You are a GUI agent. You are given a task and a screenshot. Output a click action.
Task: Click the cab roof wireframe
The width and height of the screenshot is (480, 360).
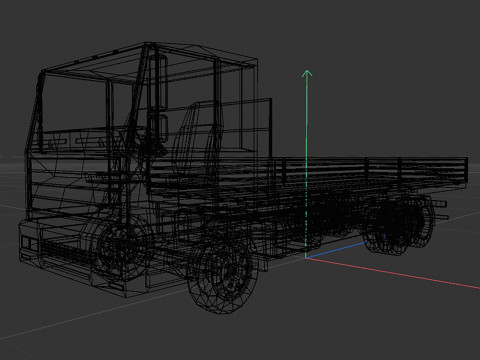click(150, 62)
